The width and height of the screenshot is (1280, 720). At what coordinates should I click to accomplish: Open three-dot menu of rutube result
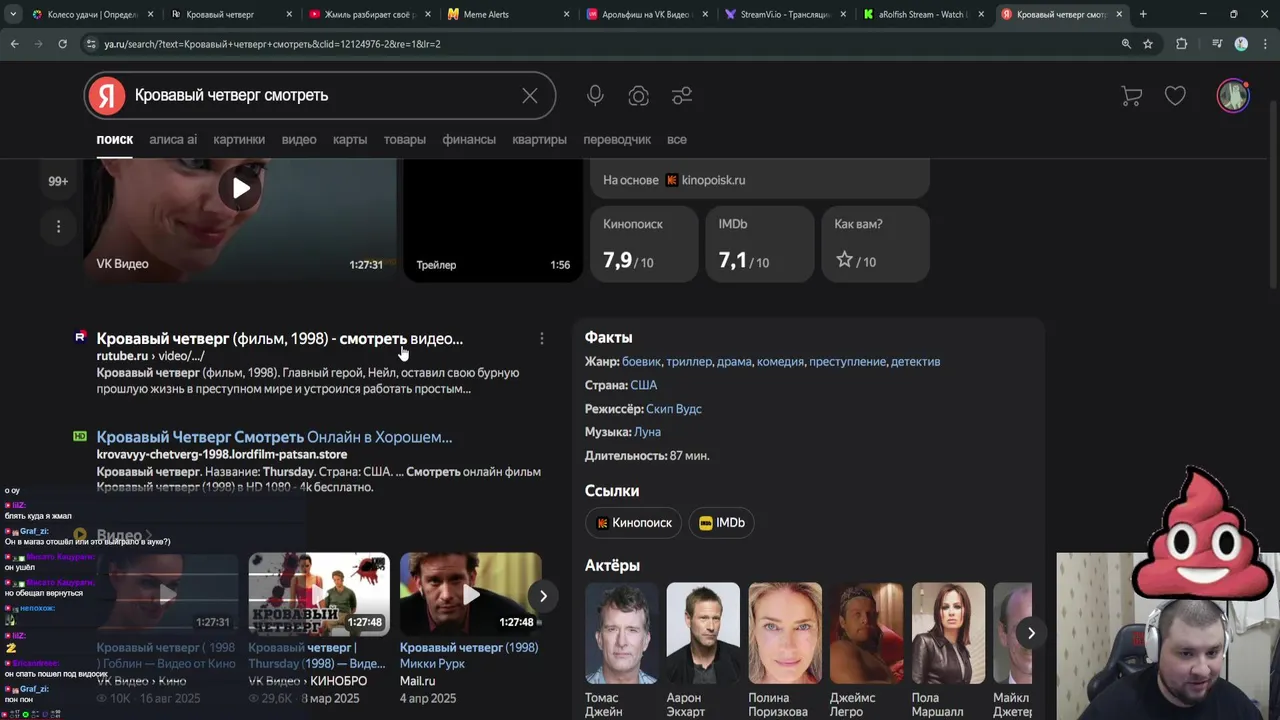(x=542, y=339)
